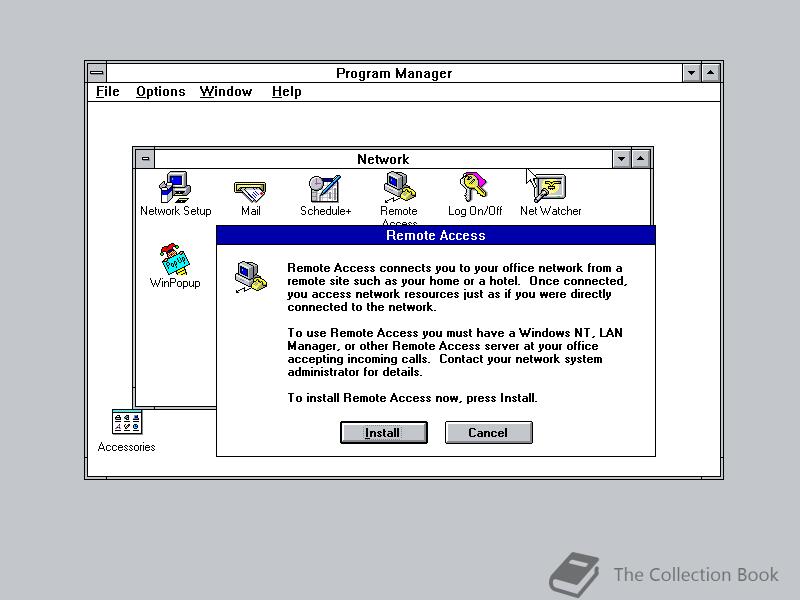
Task: Open the Window menu
Action: [226, 91]
